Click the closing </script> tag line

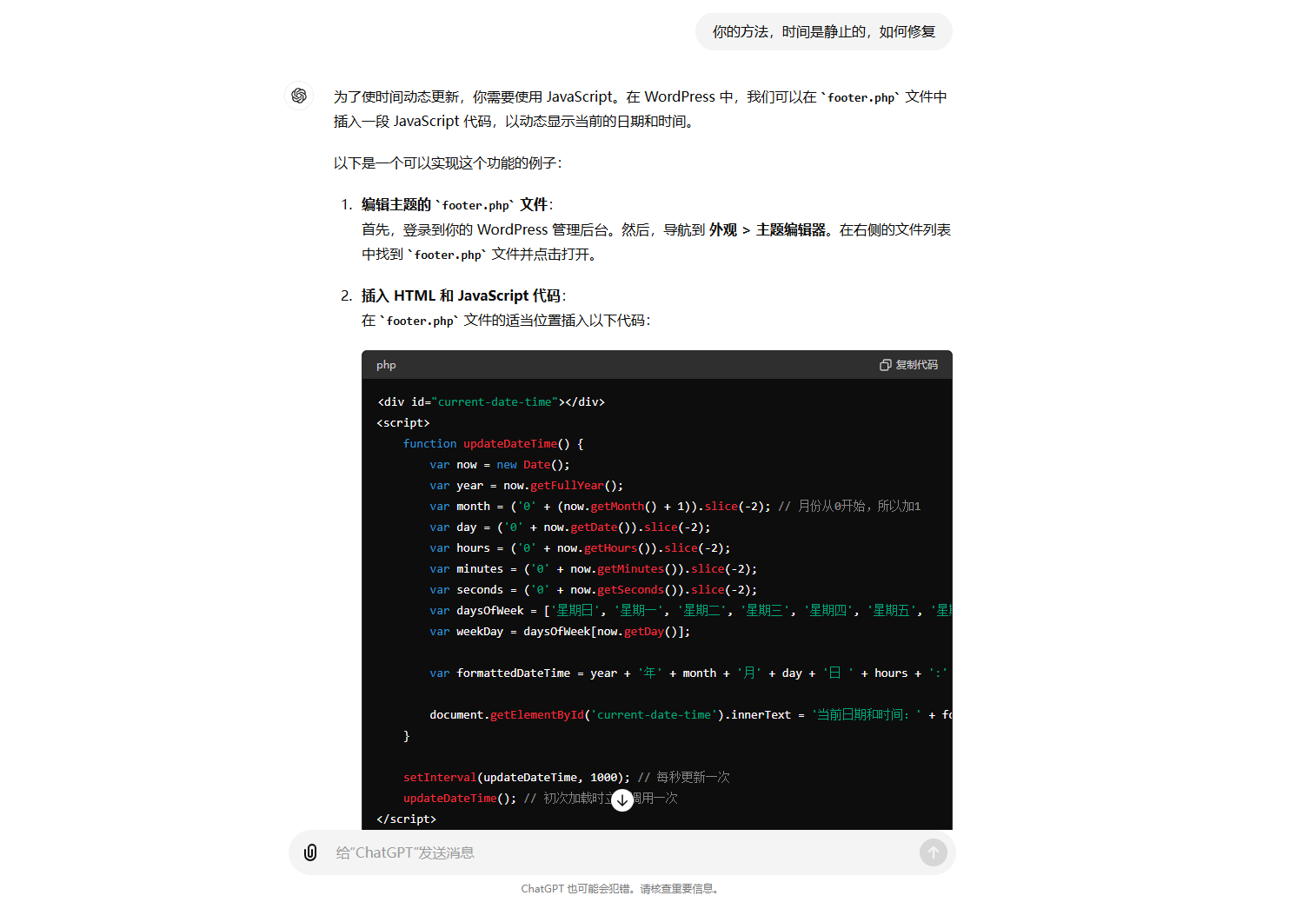(406, 819)
